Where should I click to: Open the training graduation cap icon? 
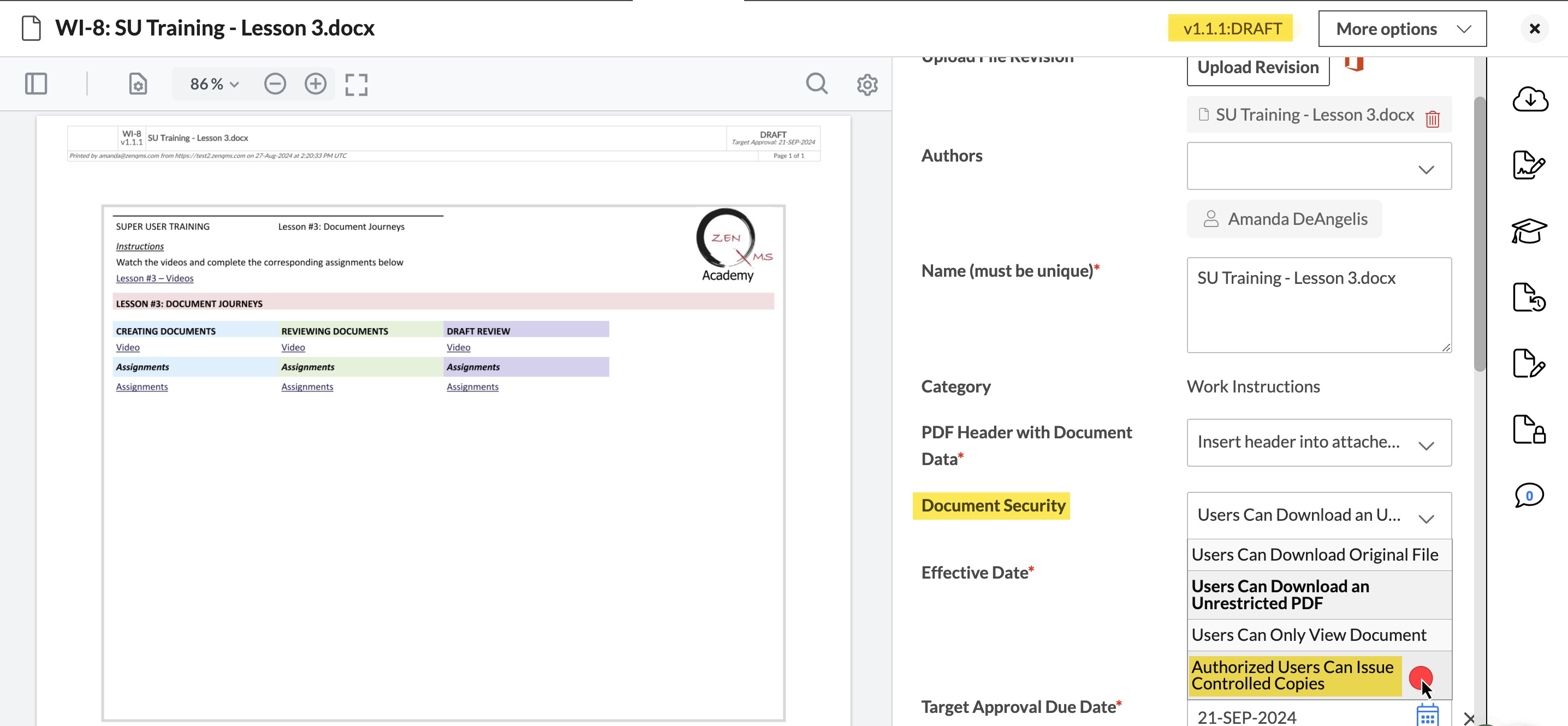point(1529,231)
